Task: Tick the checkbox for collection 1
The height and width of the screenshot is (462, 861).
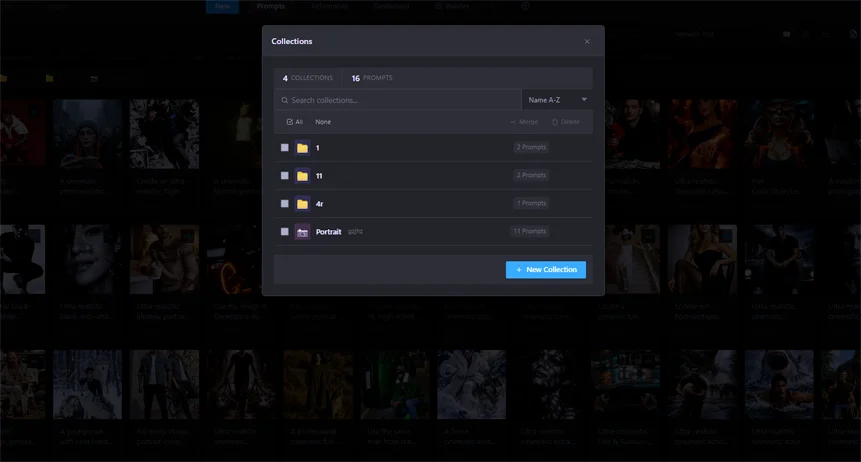Action: click(284, 147)
